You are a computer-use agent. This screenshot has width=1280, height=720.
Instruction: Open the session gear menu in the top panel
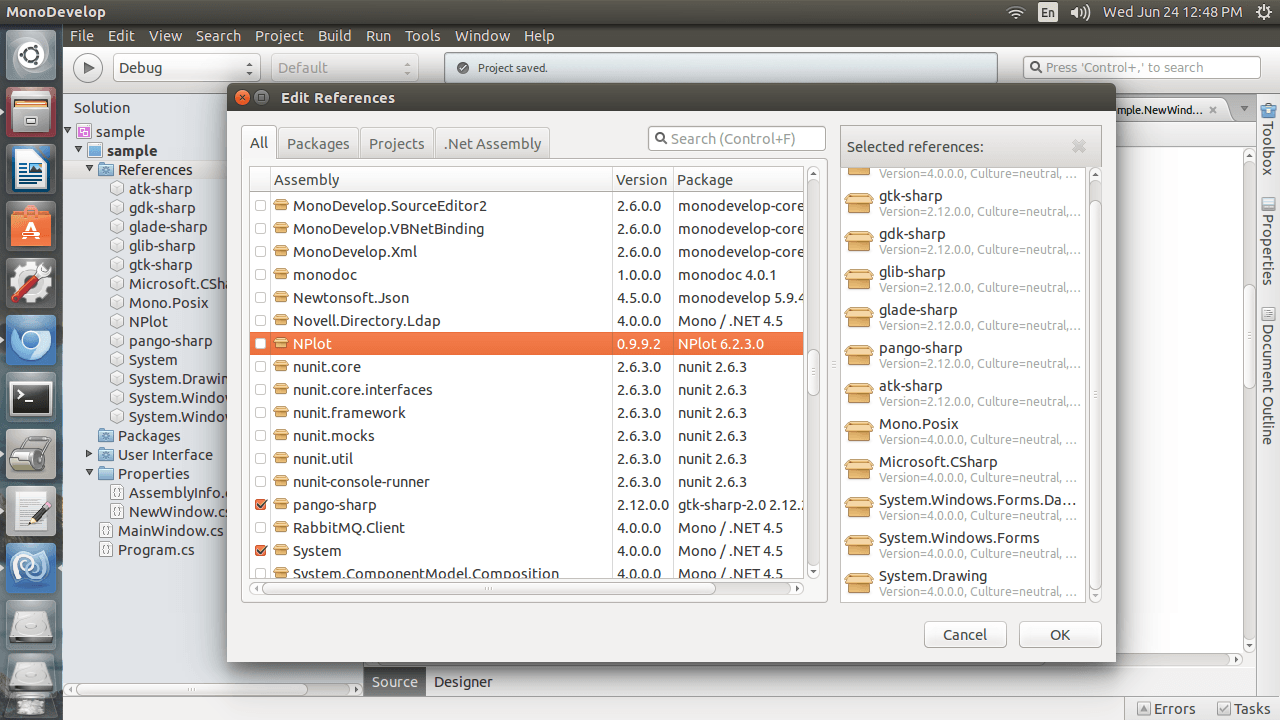click(x=1263, y=12)
